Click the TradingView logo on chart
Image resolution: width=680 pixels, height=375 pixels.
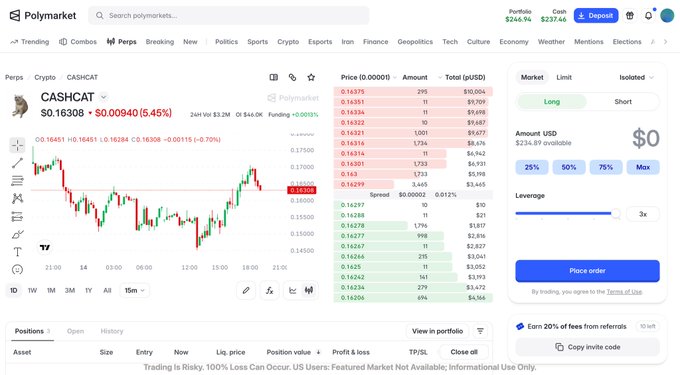(x=45, y=248)
